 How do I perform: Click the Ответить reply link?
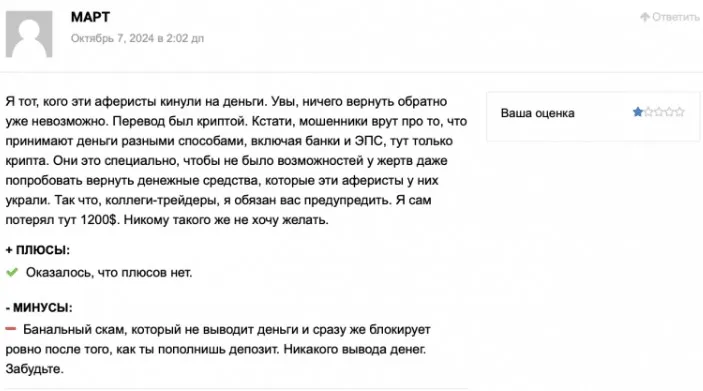(x=675, y=17)
